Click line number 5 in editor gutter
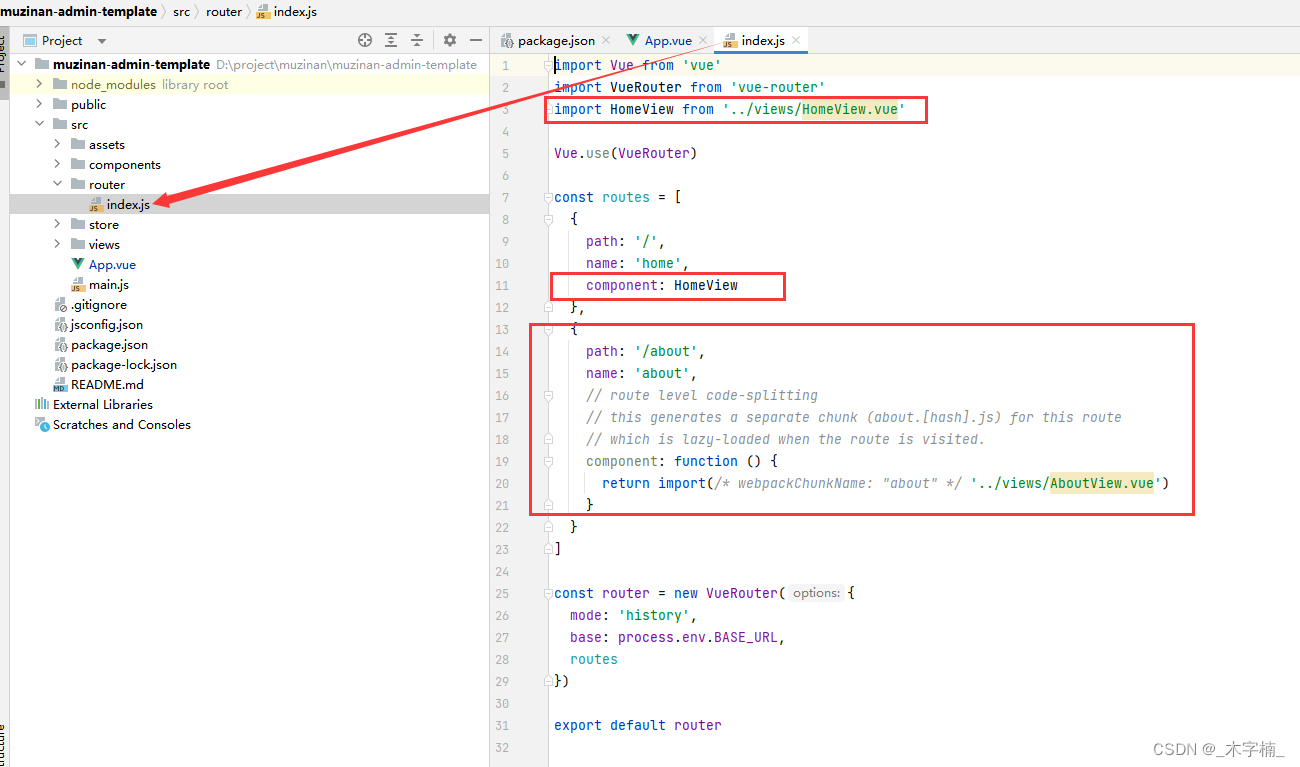This screenshot has width=1300, height=767. tap(505, 153)
